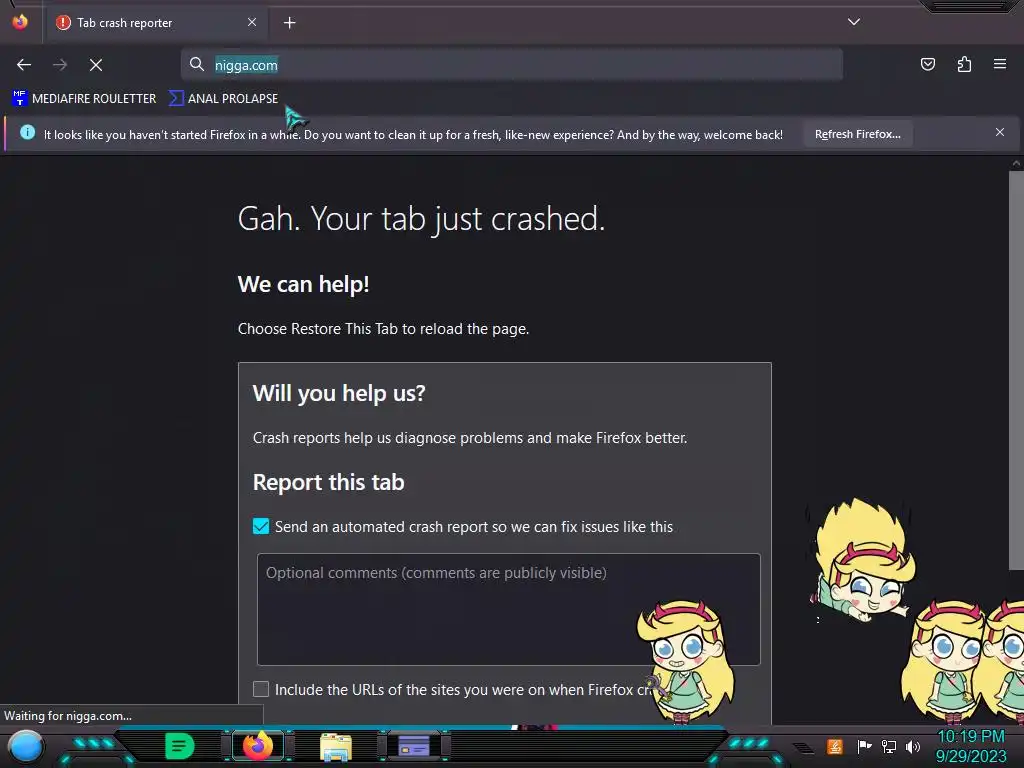The width and height of the screenshot is (1024, 768).
Task: Click the info icon in the notification bar
Action: click(27, 133)
